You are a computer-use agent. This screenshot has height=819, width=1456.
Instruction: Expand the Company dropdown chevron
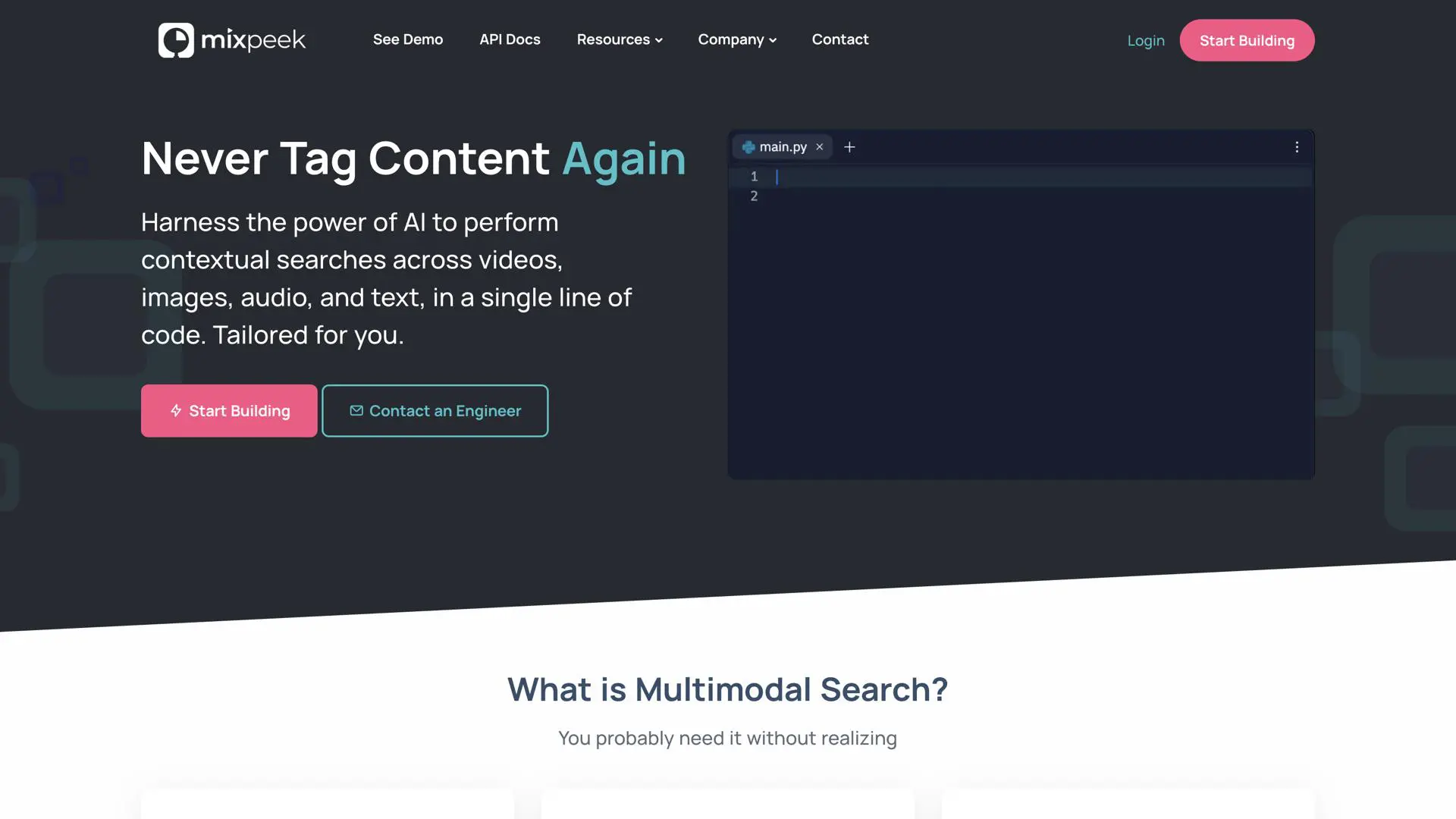(x=773, y=40)
